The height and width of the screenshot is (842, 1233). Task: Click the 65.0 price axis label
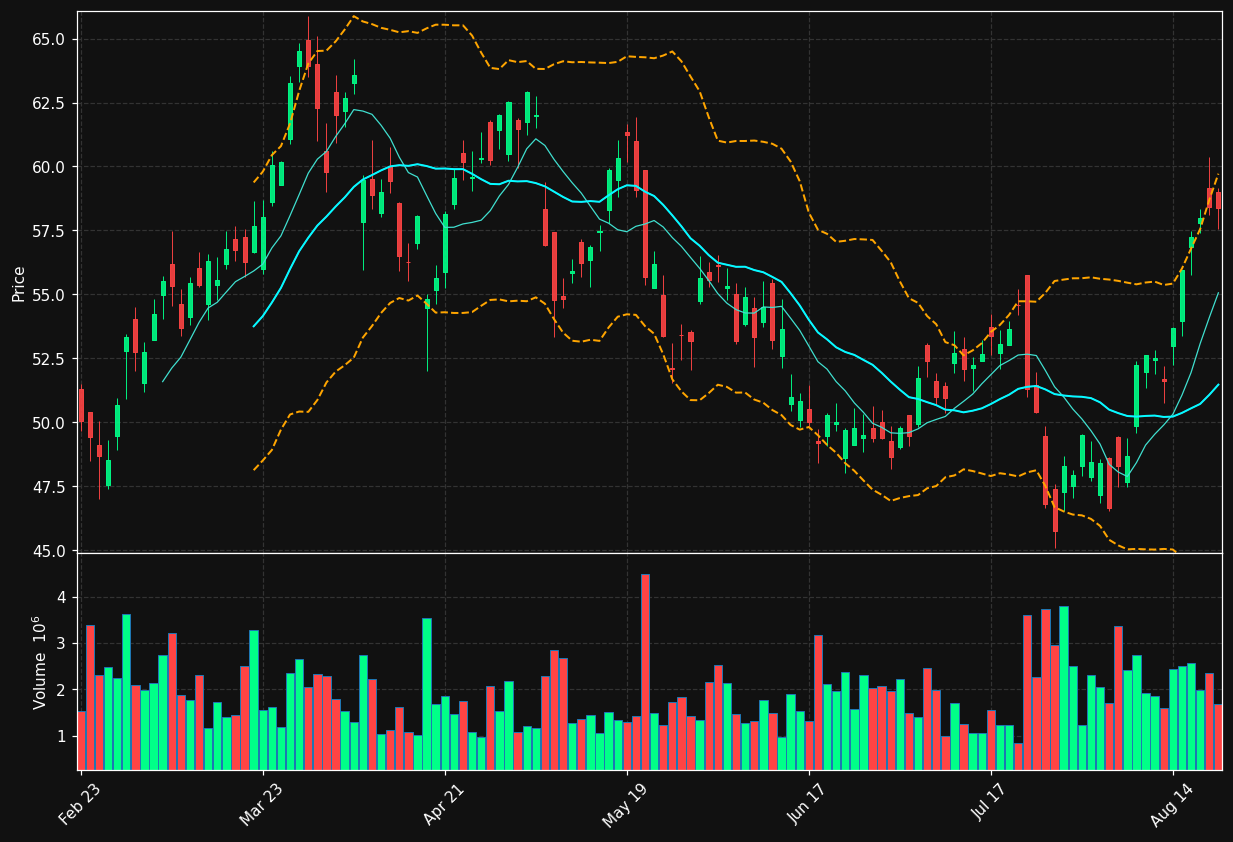(48, 39)
